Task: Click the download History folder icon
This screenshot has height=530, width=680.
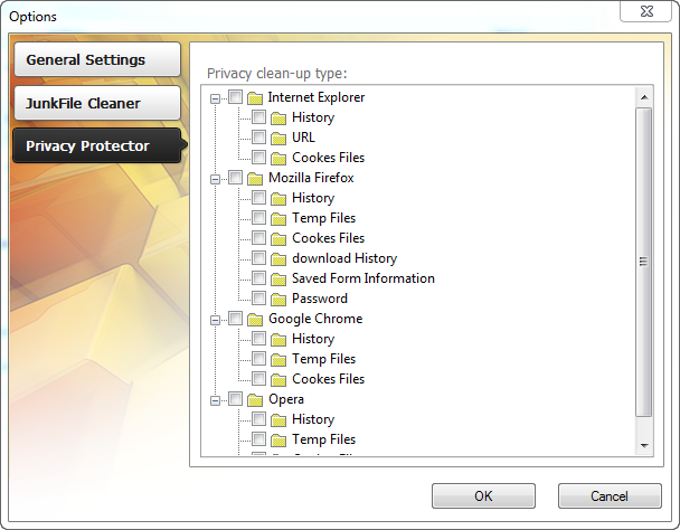Action: click(278, 259)
